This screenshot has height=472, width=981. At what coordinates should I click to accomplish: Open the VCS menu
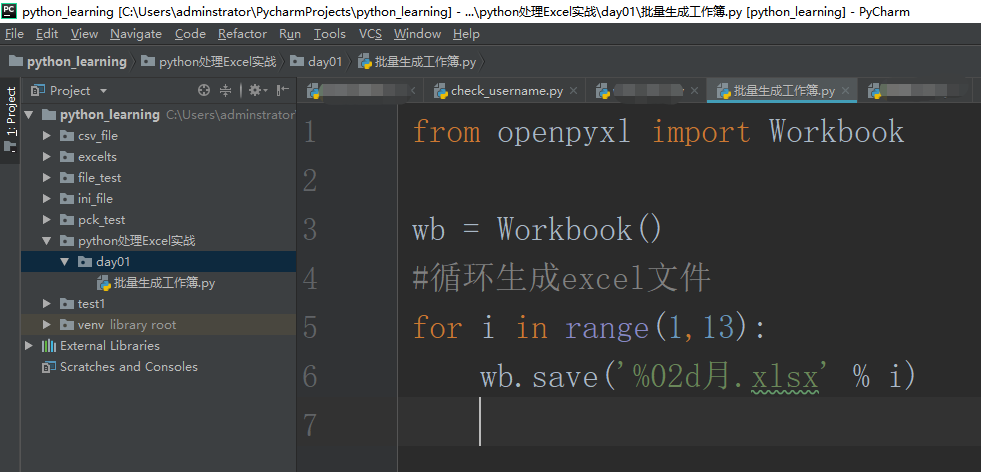click(370, 34)
